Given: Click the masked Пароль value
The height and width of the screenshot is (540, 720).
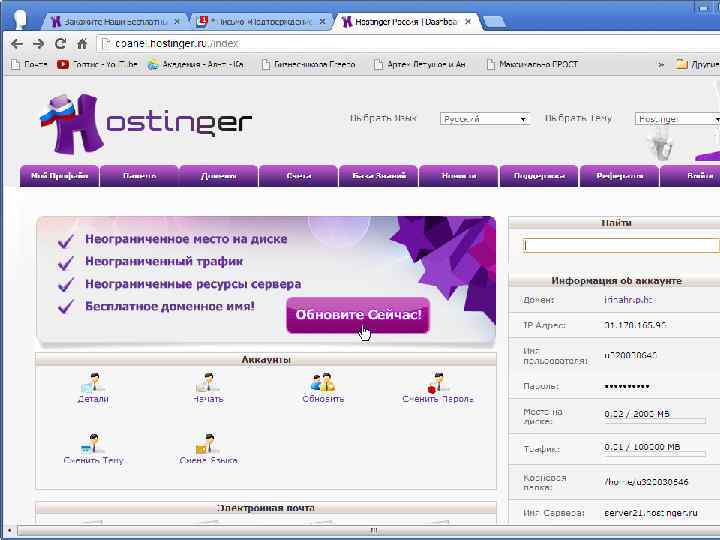Looking at the screenshot, I should coord(627,387).
